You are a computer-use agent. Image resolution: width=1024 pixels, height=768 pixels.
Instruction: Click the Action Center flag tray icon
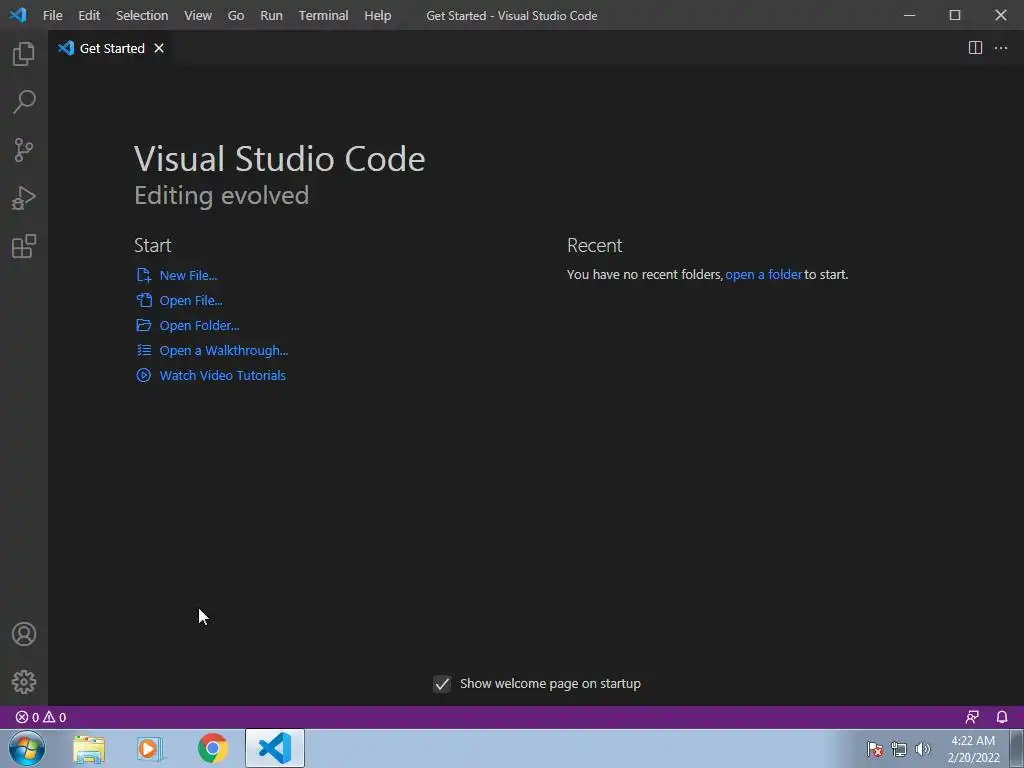coord(875,749)
